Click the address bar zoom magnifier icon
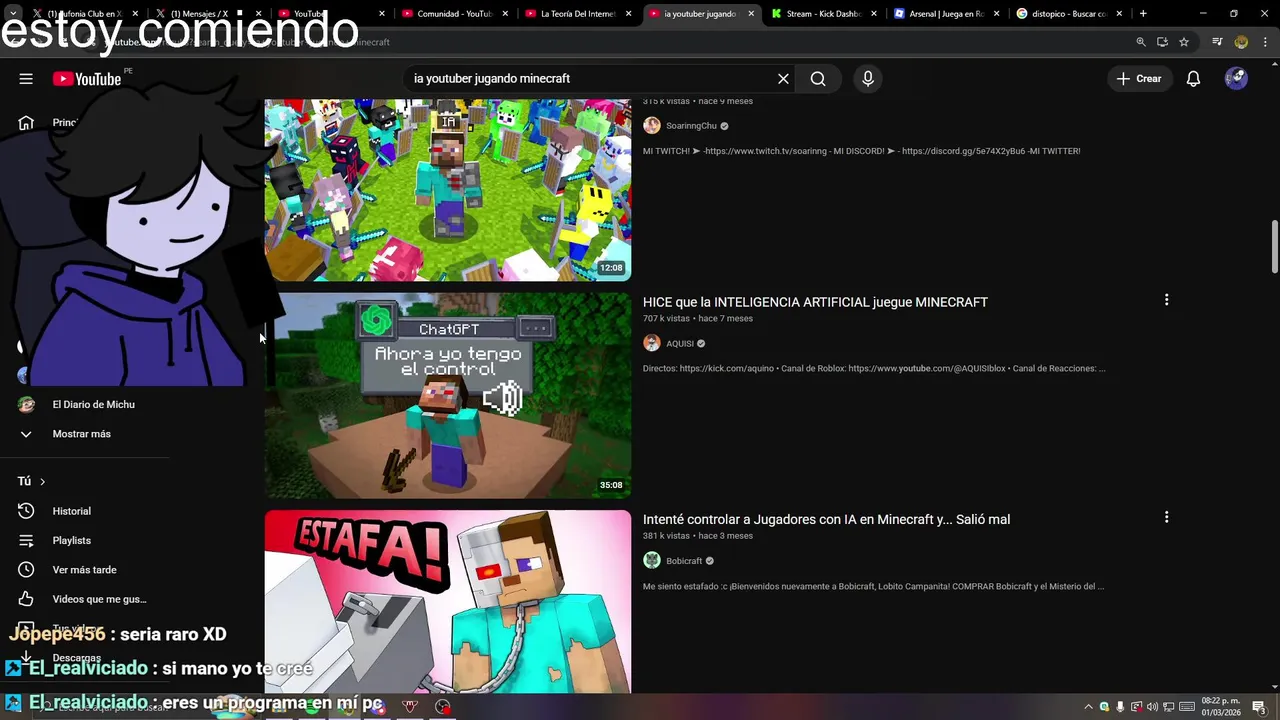Viewport: 1280px width, 720px height. tap(1141, 42)
